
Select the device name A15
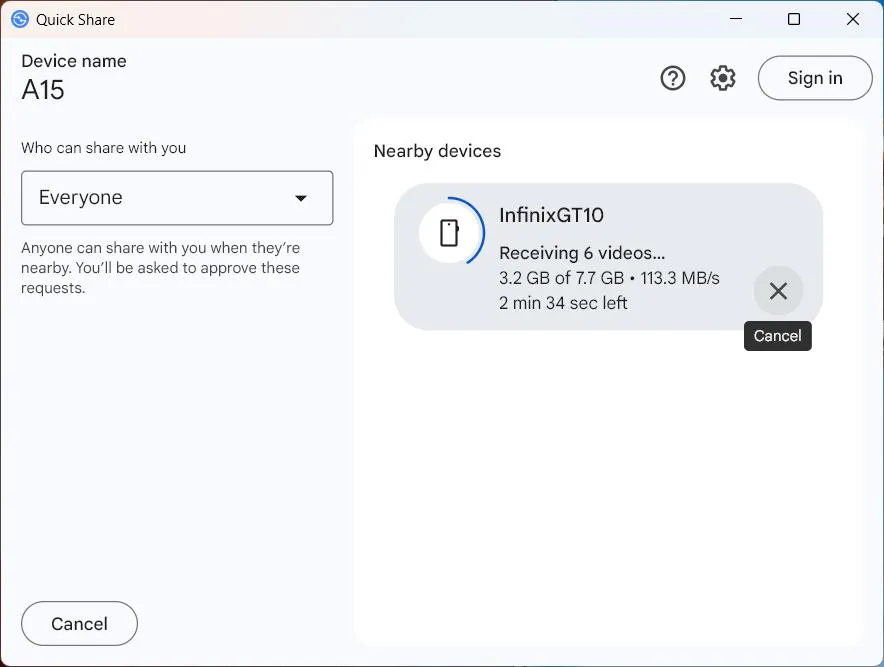(43, 90)
